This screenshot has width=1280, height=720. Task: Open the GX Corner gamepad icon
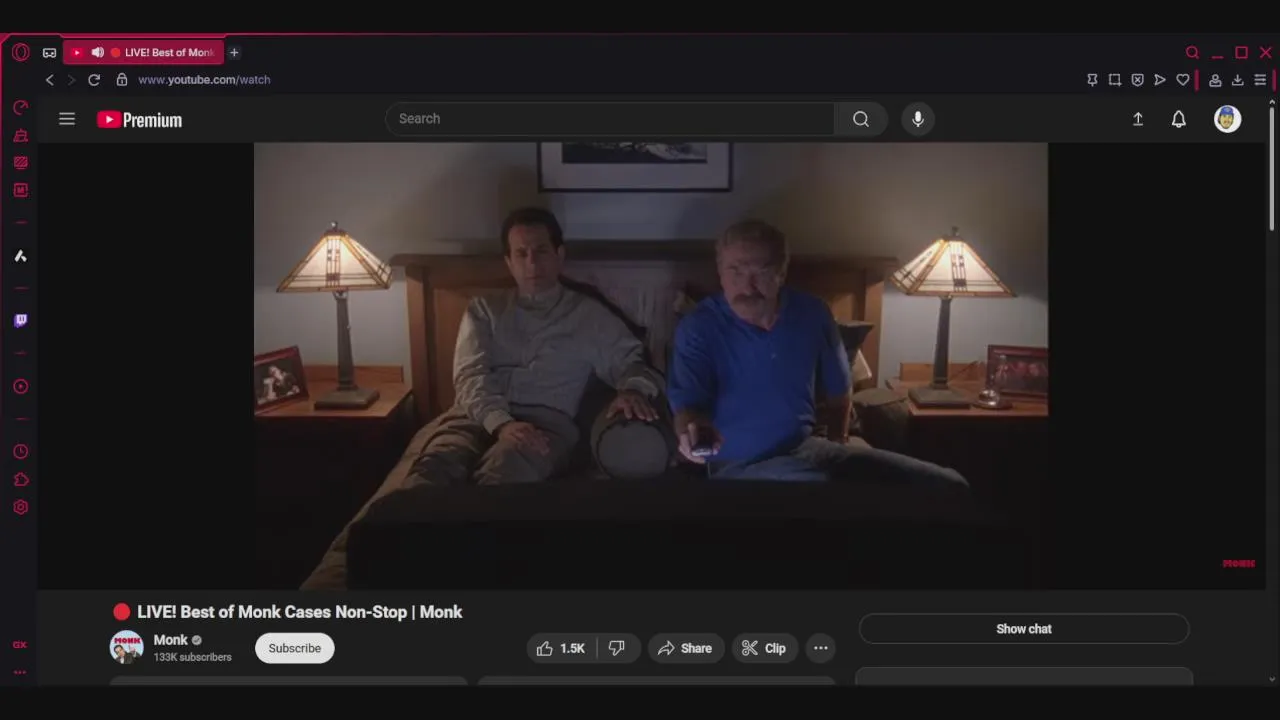click(49, 53)
